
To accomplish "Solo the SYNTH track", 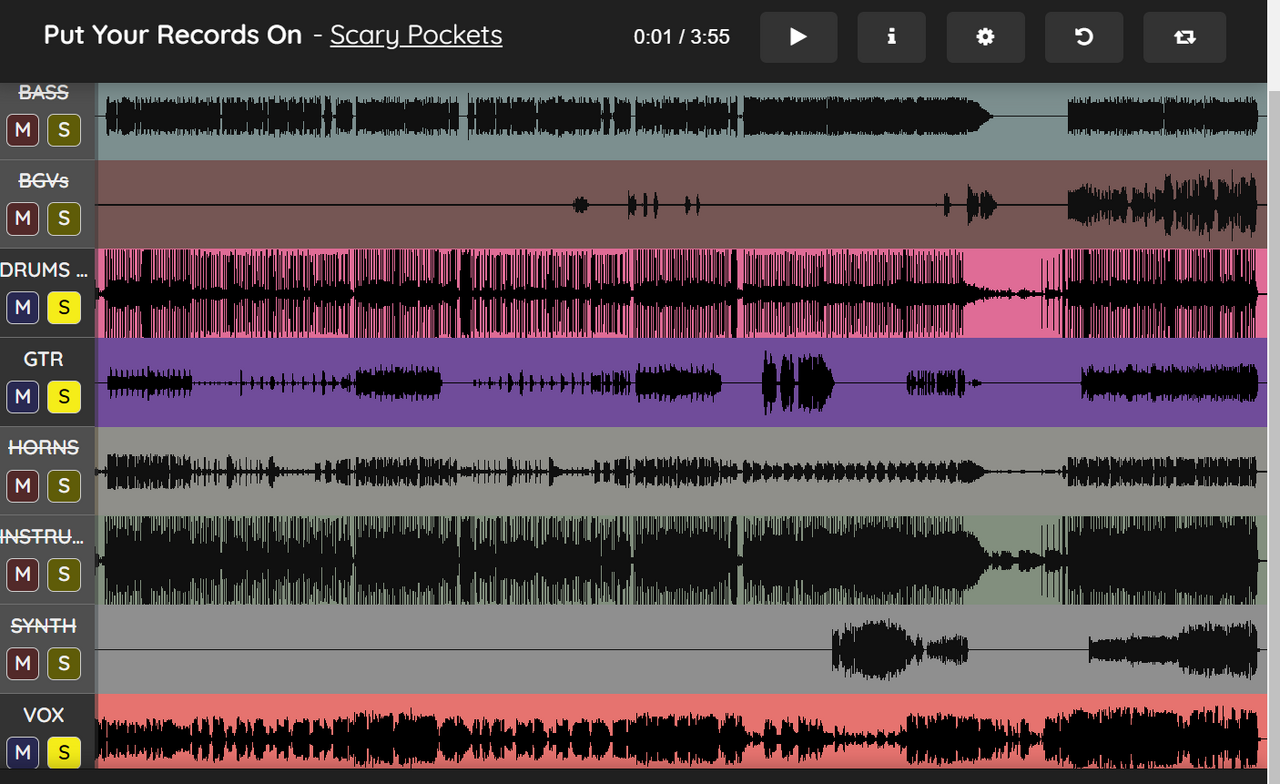I will pyautogui.click(x=64, y=663).
